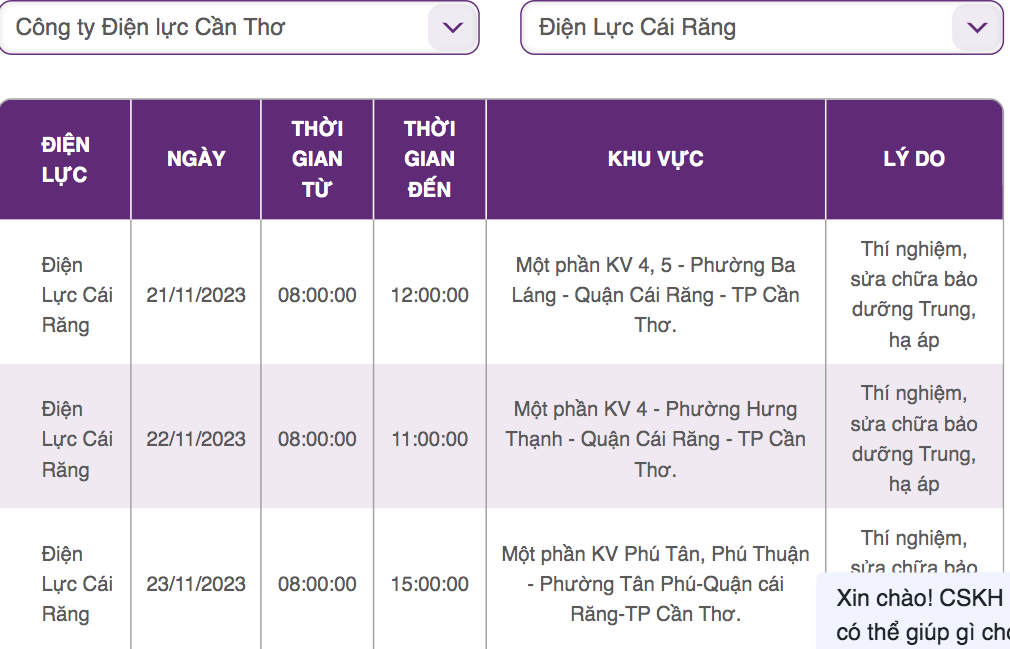
Task: Select the ĐIỆN LỰC column header
Action: click(65, 160)
